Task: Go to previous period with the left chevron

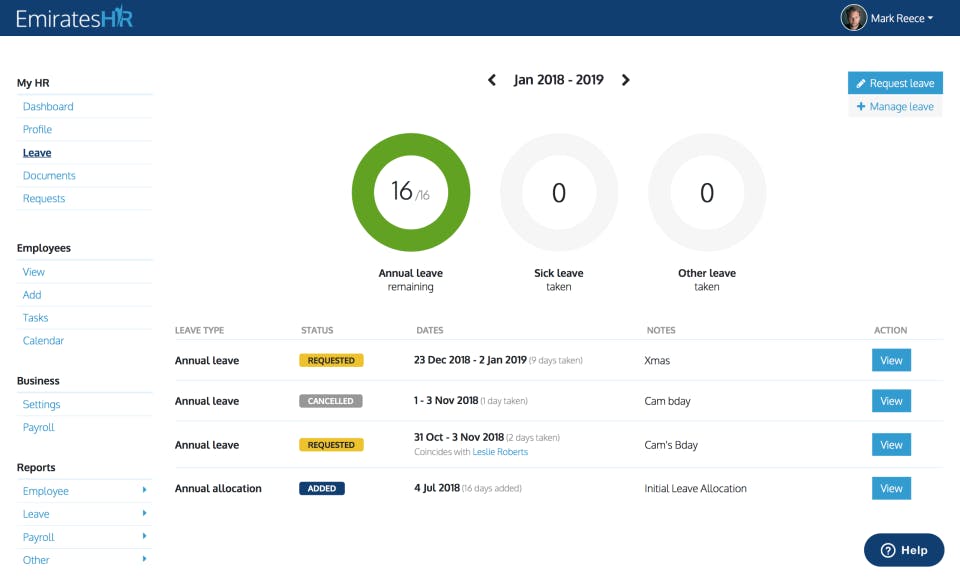Action: [491, 79]
